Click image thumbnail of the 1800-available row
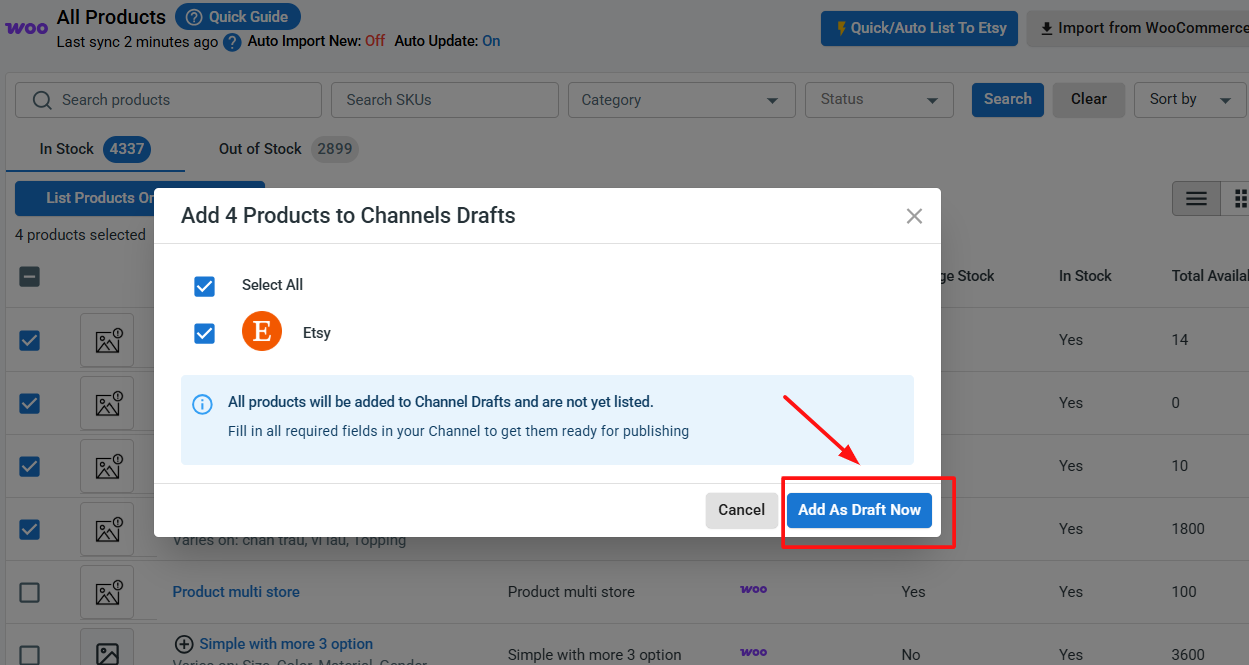The image size is (1249, 665). pyautogui.click(x=107, y=530)
